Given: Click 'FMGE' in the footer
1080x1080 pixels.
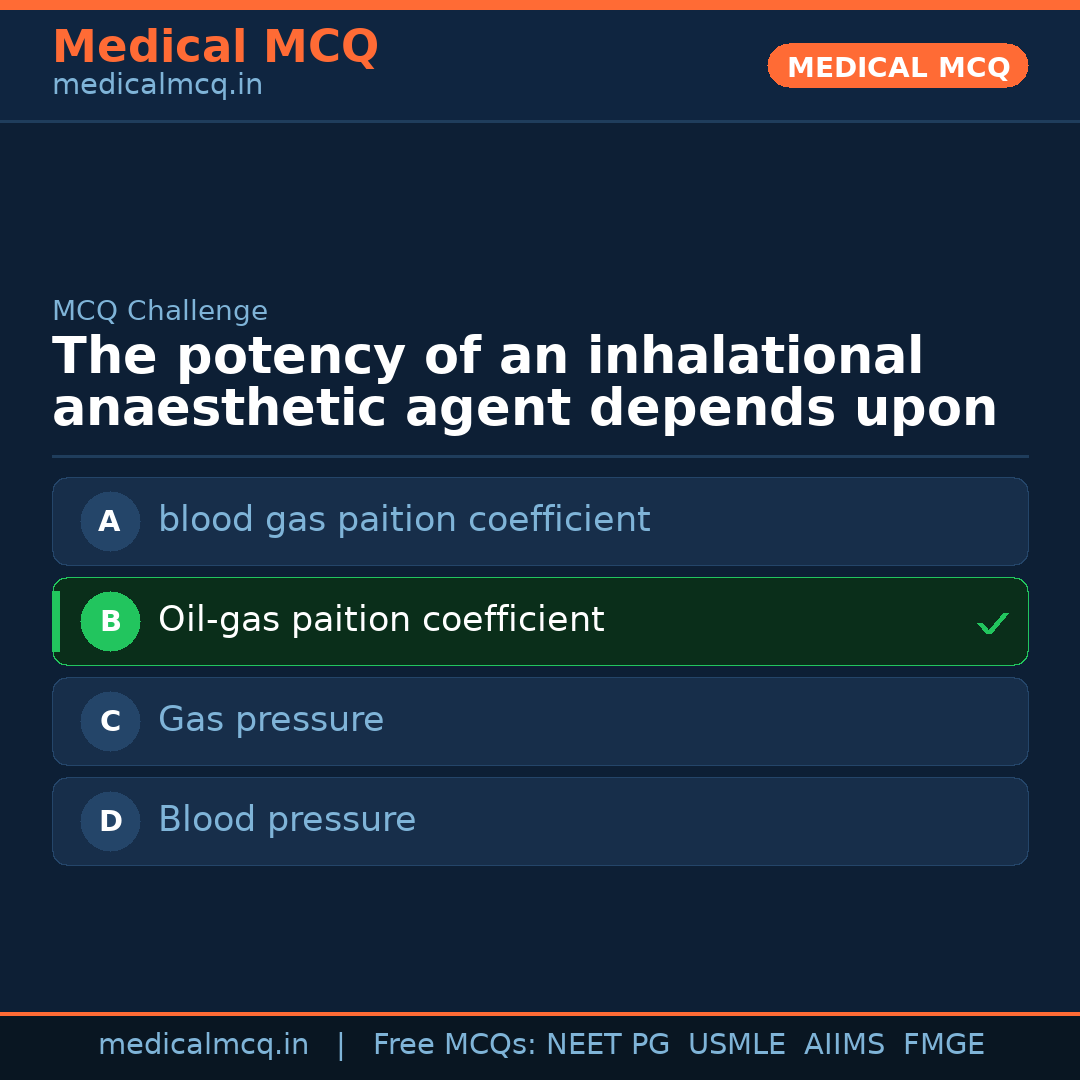Looking at the screenshot, I should pos(943,1045).
